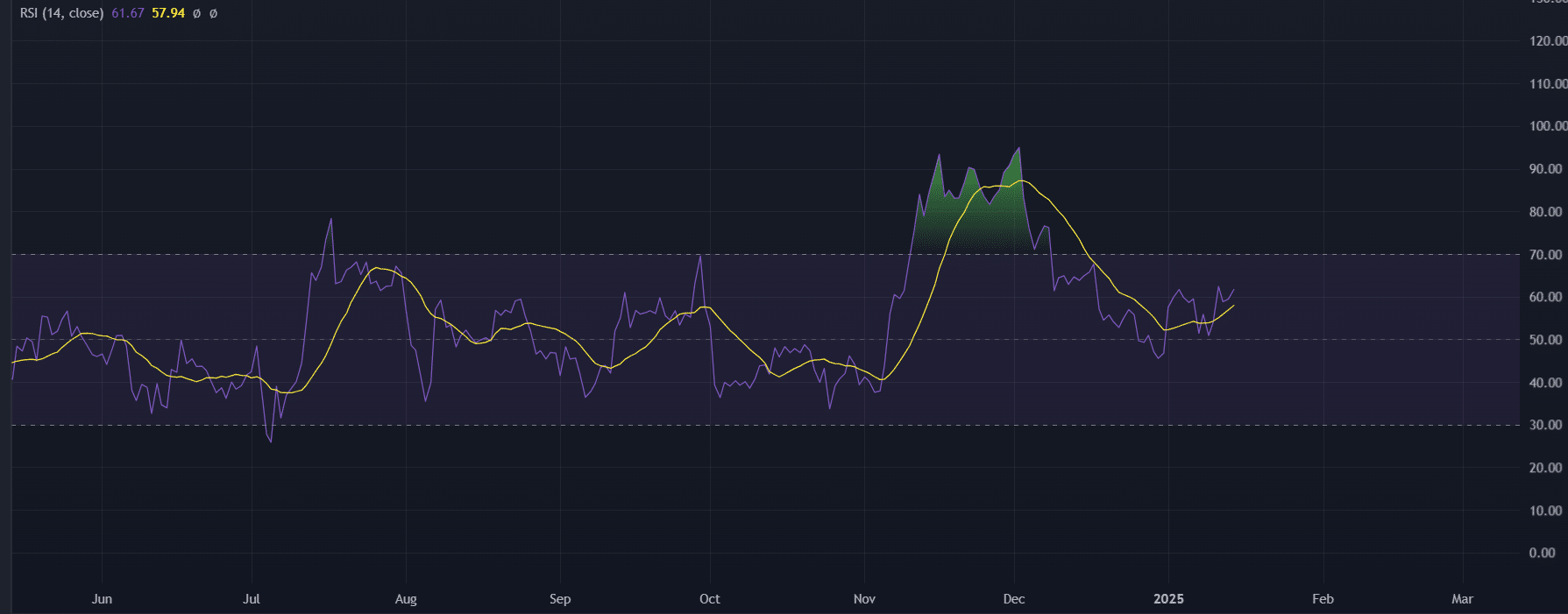Screen dimensions: 1568x614
Task: Select the 120.00 scale label
Action: [x=1548, y=41]
